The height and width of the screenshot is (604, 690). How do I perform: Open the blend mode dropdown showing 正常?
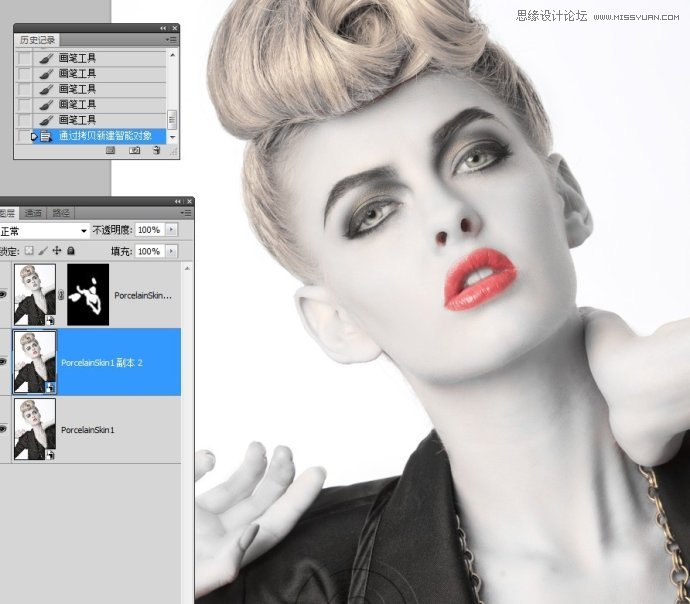[x=45, y=230]
